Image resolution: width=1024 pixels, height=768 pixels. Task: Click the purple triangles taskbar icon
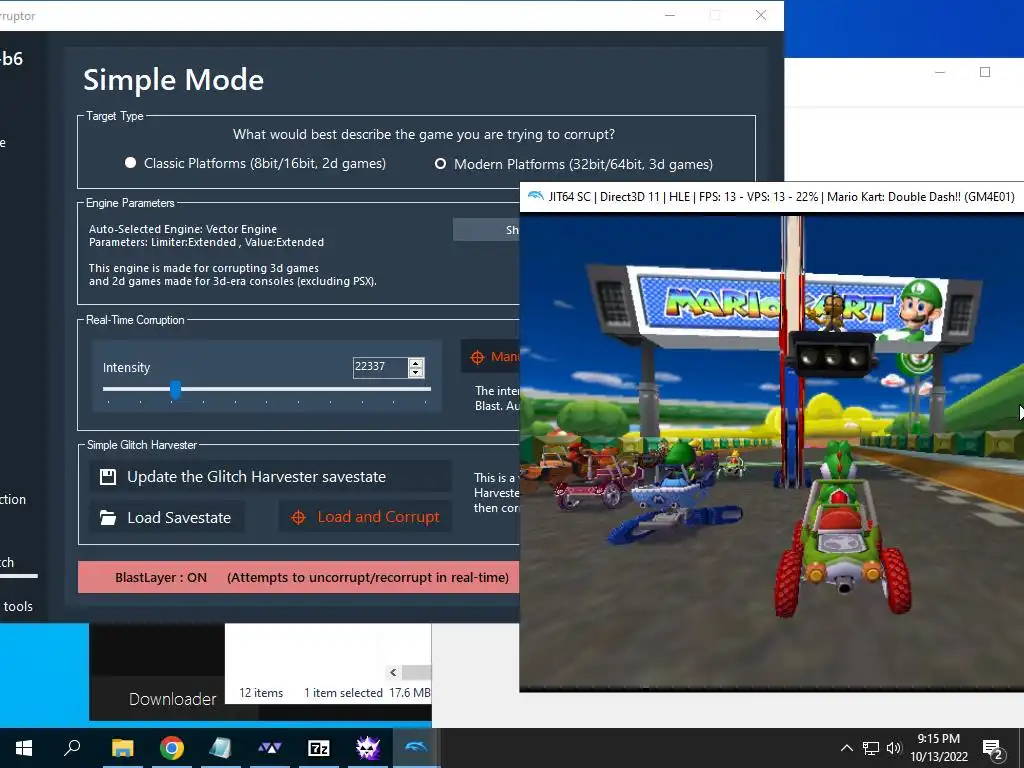point(269,748)
